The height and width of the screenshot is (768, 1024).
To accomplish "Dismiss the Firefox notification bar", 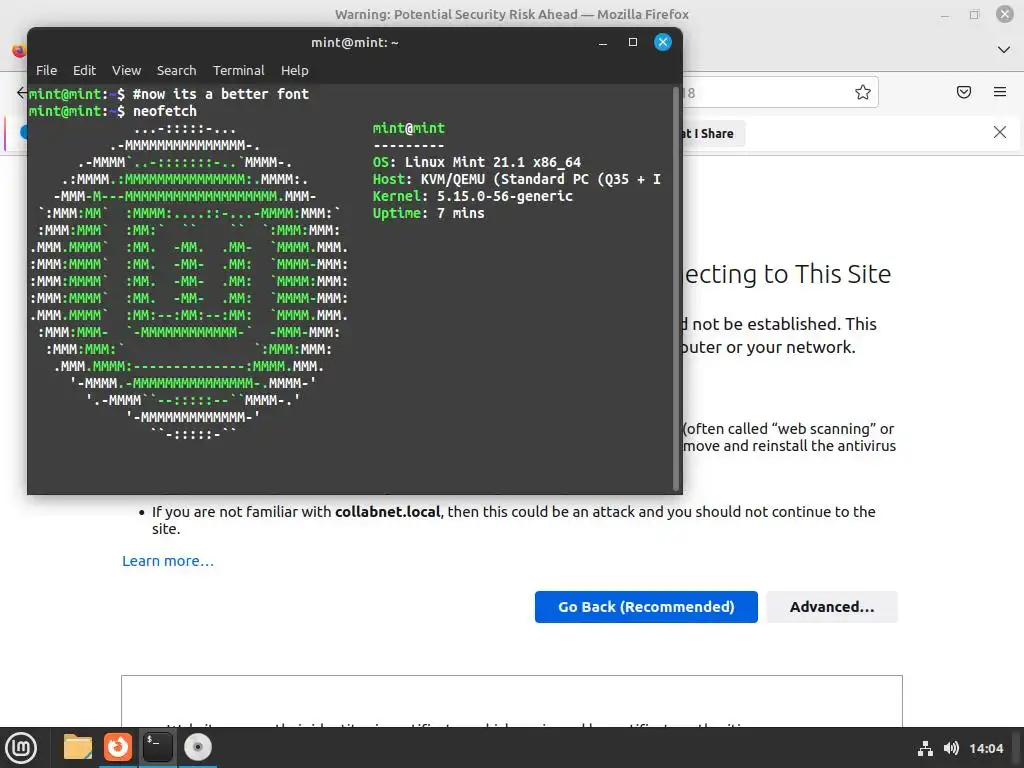I will [999, 133].
